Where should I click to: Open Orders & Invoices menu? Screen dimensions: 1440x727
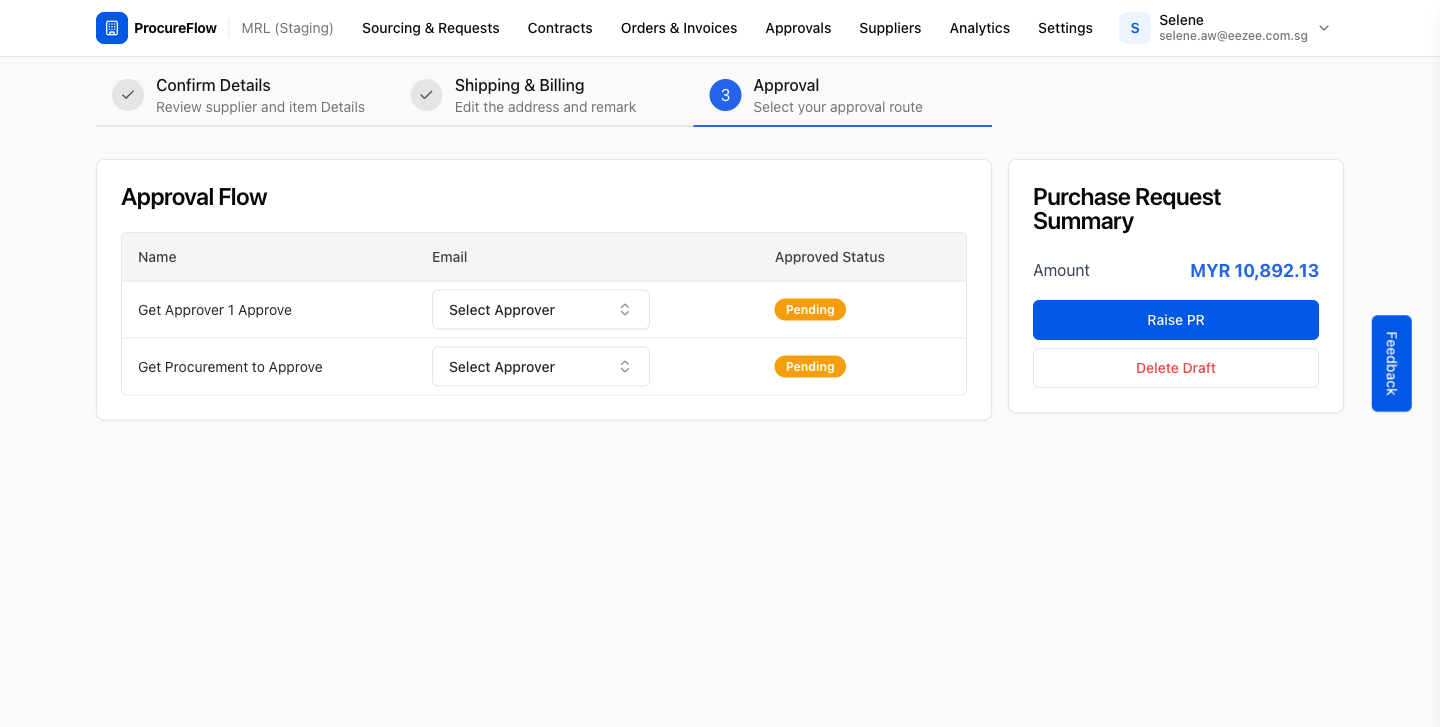679,28
